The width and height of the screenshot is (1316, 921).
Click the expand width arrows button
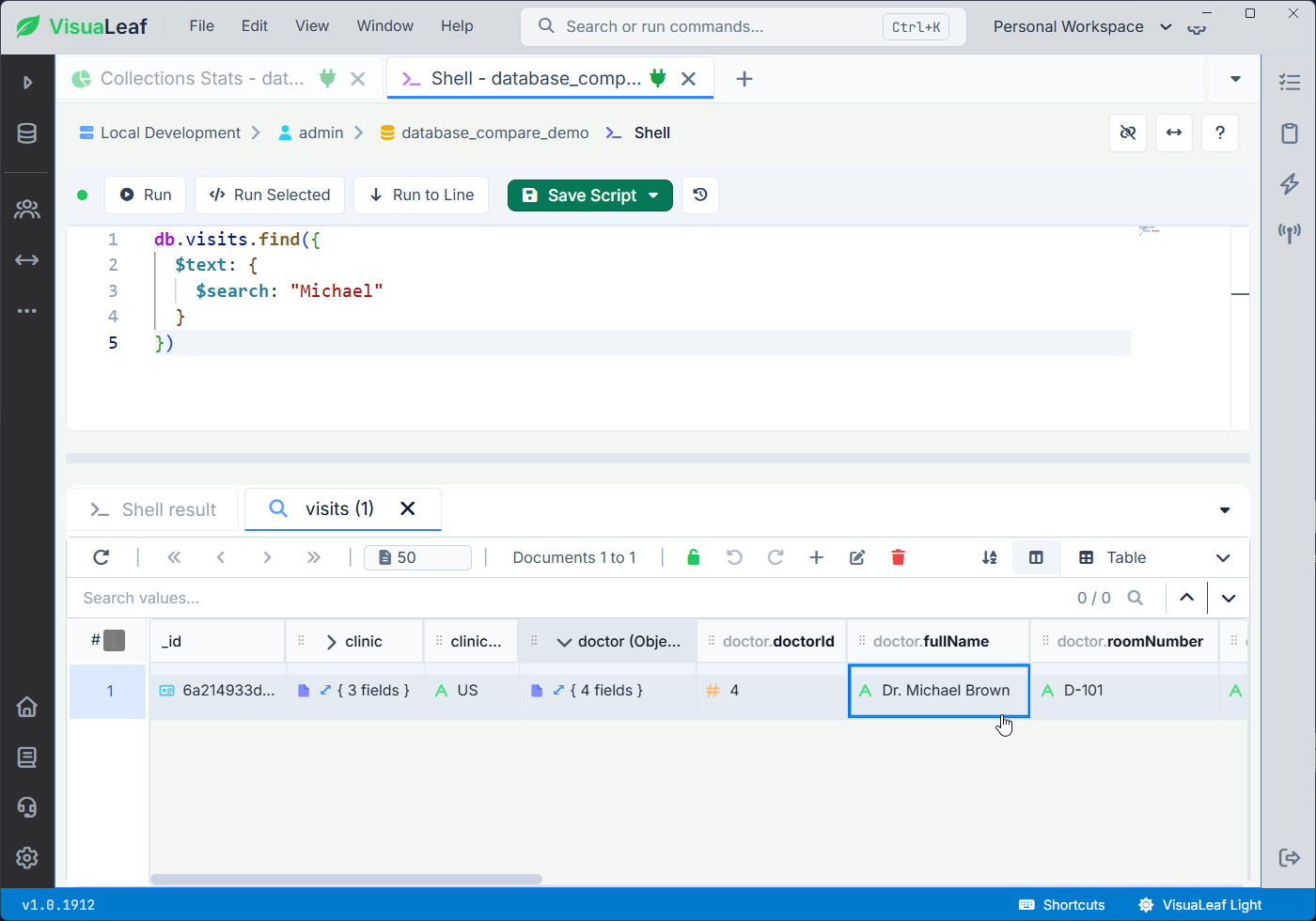pyautogui.click(x=1174, y=133)
